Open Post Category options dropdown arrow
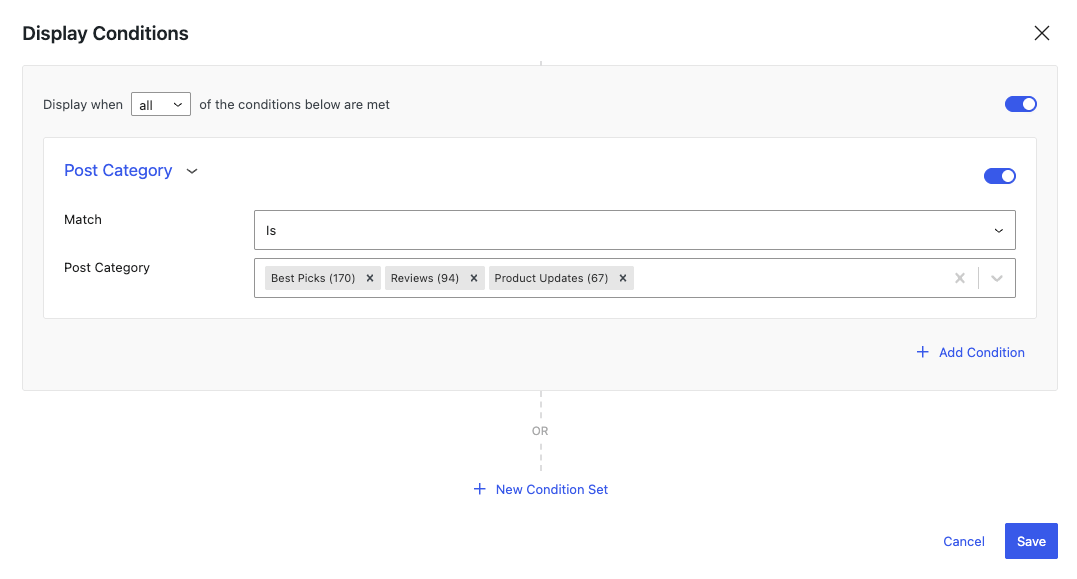The width and height of the screenshot is (1077, 579). pyautogui.click(x=997, y=278)
